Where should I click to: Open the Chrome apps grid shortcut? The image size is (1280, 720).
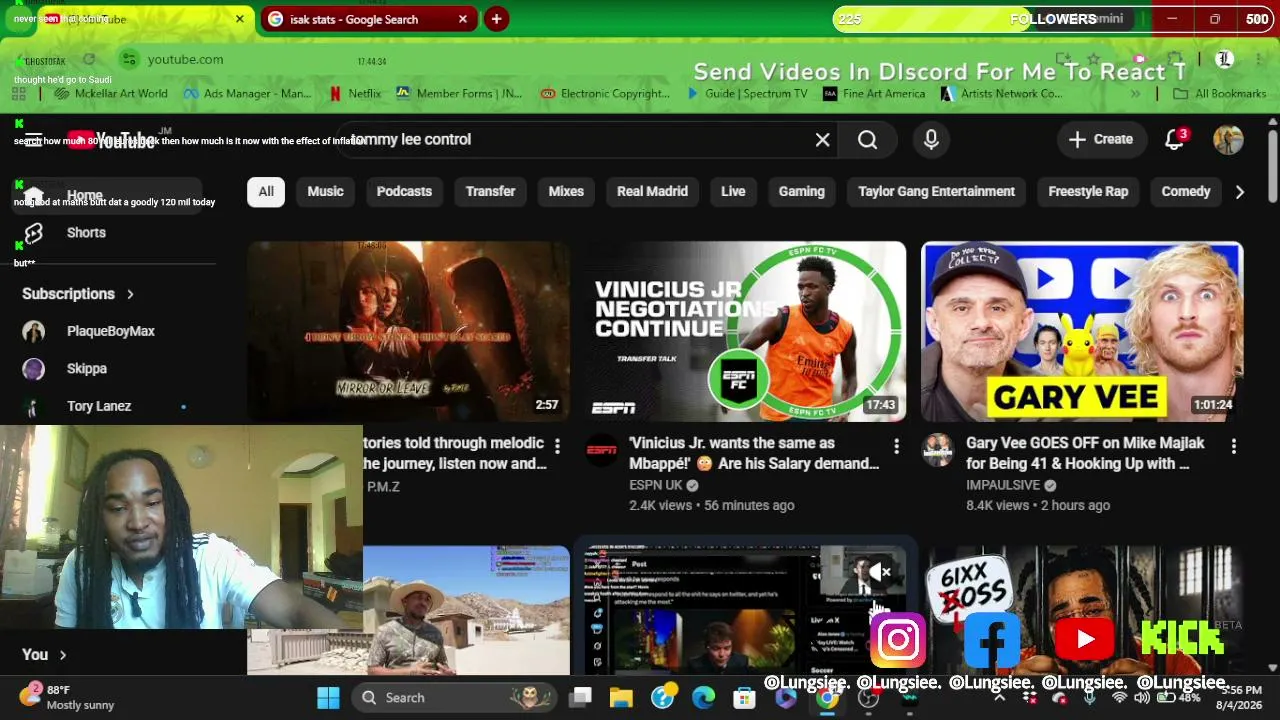pyautogui.click(x=19, y=94)
